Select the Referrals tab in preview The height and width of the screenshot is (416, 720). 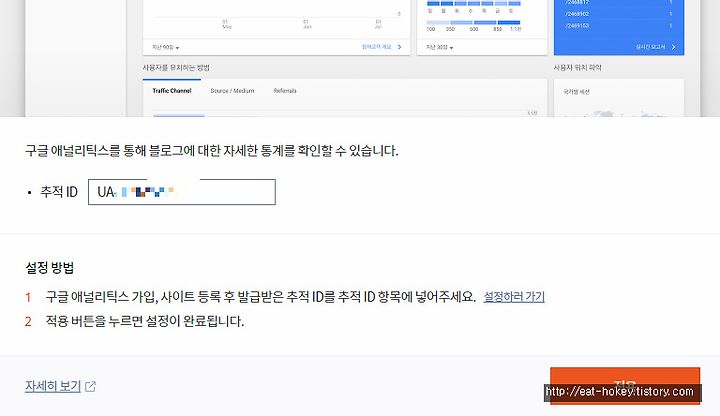coord(285,91)
